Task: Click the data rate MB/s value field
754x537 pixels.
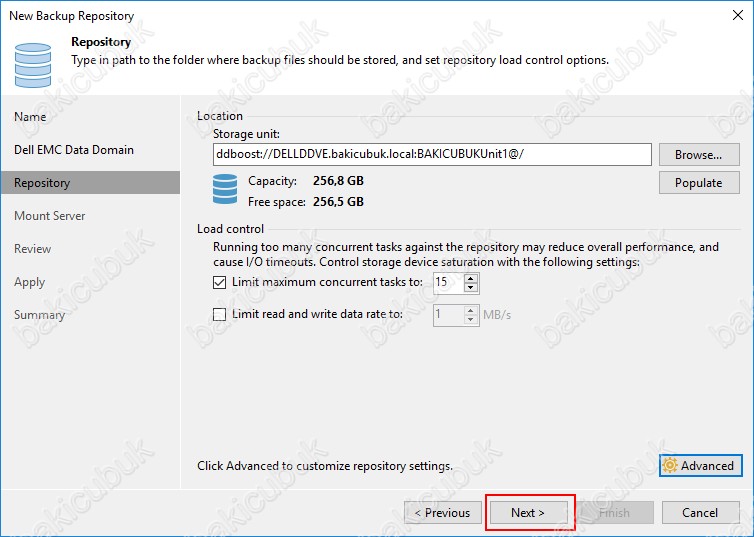Action: [x=449, y=315]
